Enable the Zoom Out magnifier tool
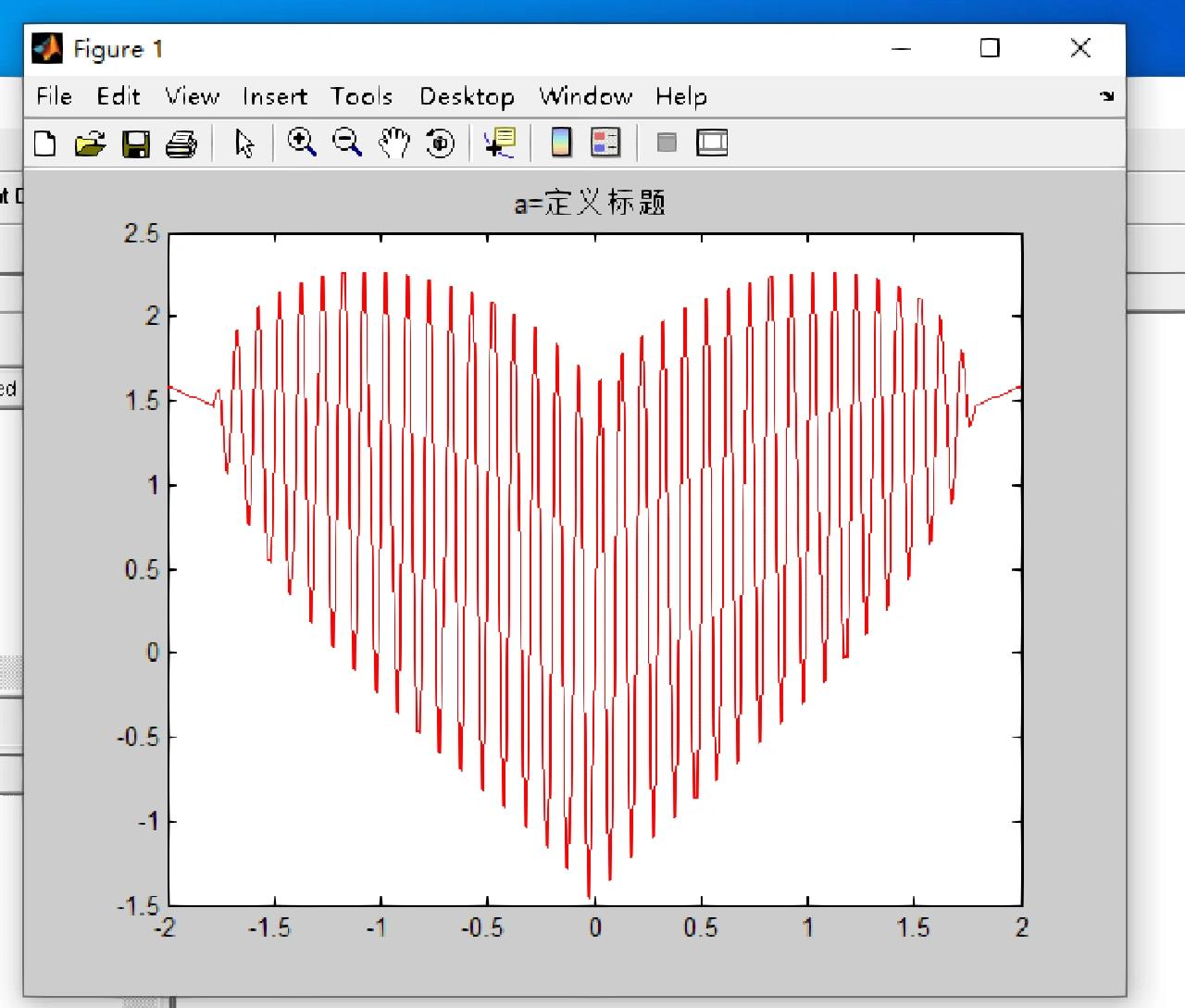Screen dimensions: 1185x1008 [348, 143]
